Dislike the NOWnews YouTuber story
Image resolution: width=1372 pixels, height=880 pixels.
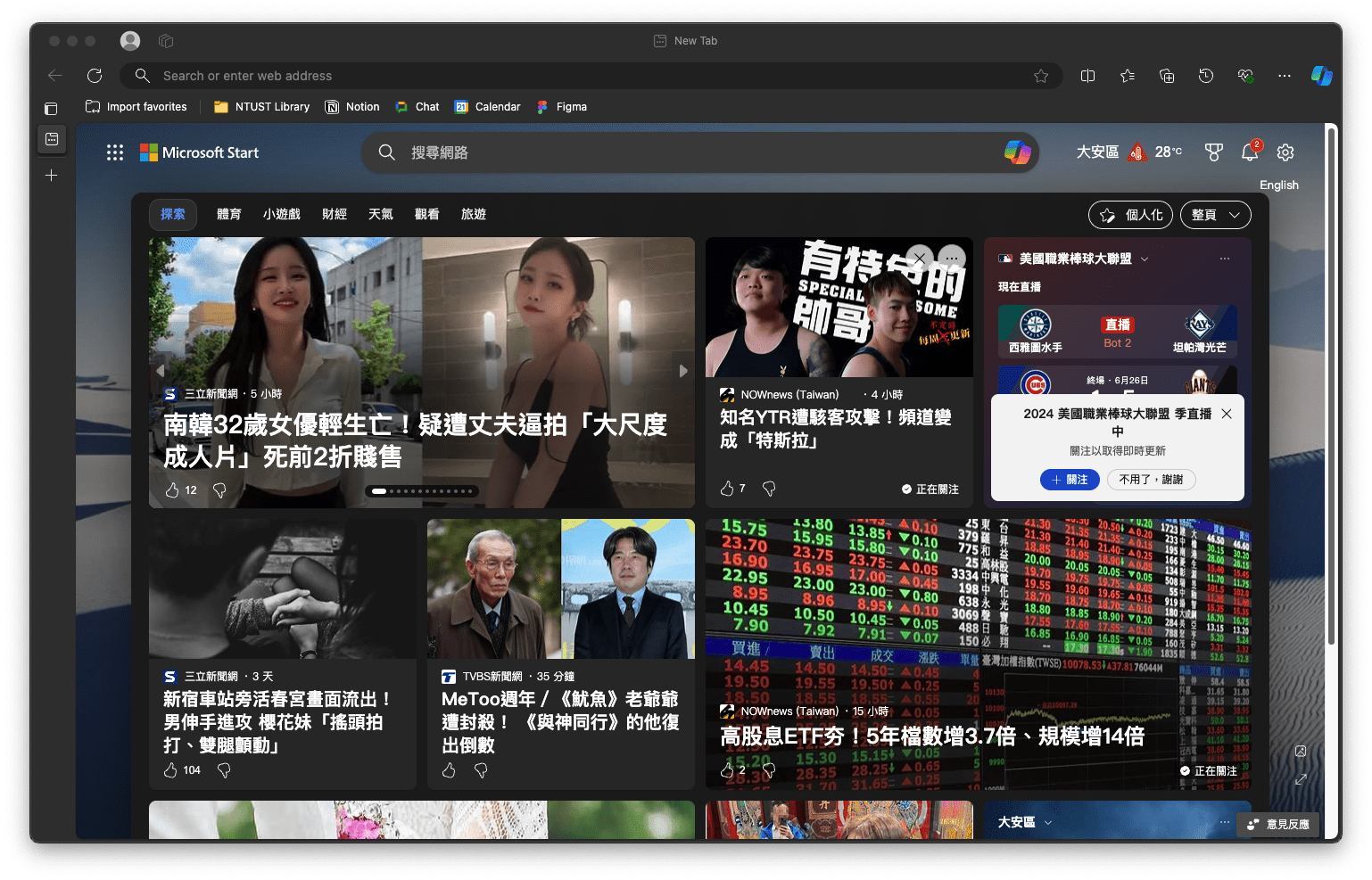click(769, 488)
